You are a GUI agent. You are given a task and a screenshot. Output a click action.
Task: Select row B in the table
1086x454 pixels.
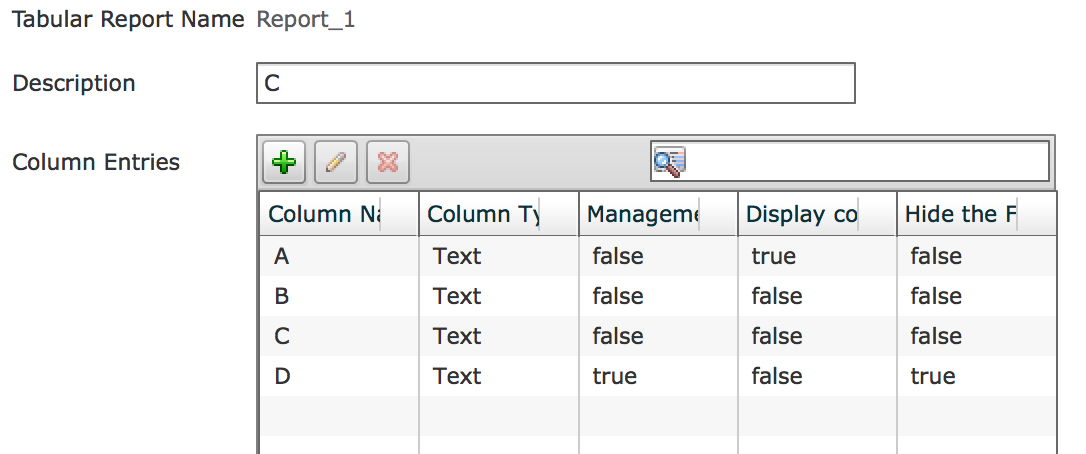click(x=658, y=296)
